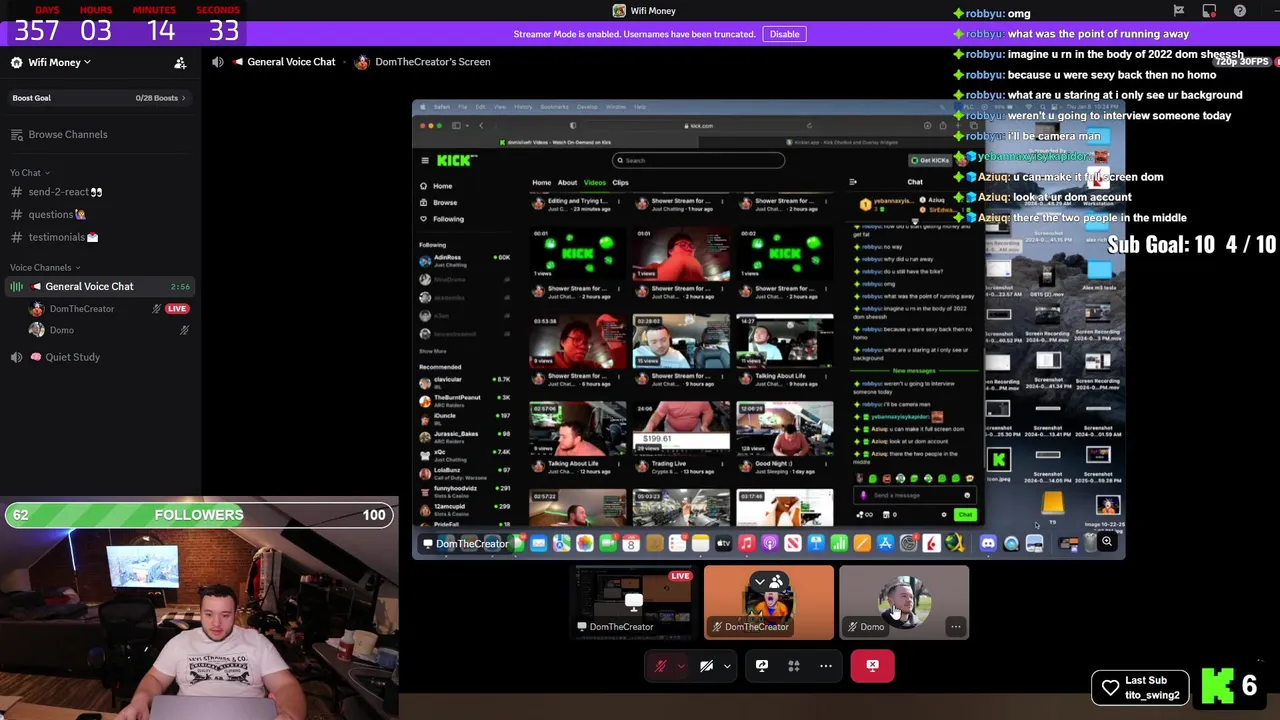
Task: Open the Photos app in the streamed dock
Action: [x=585, y=543]
